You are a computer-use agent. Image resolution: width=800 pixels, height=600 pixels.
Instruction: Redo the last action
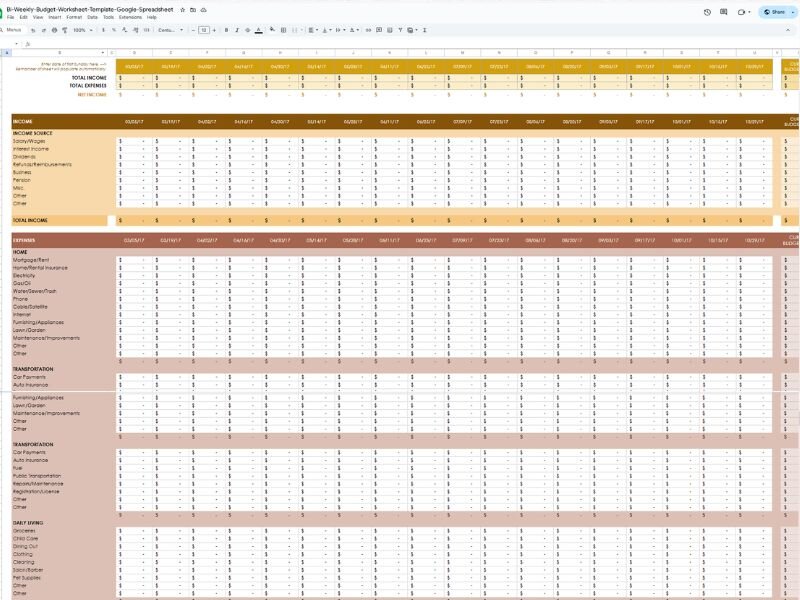tap(43, 30)
